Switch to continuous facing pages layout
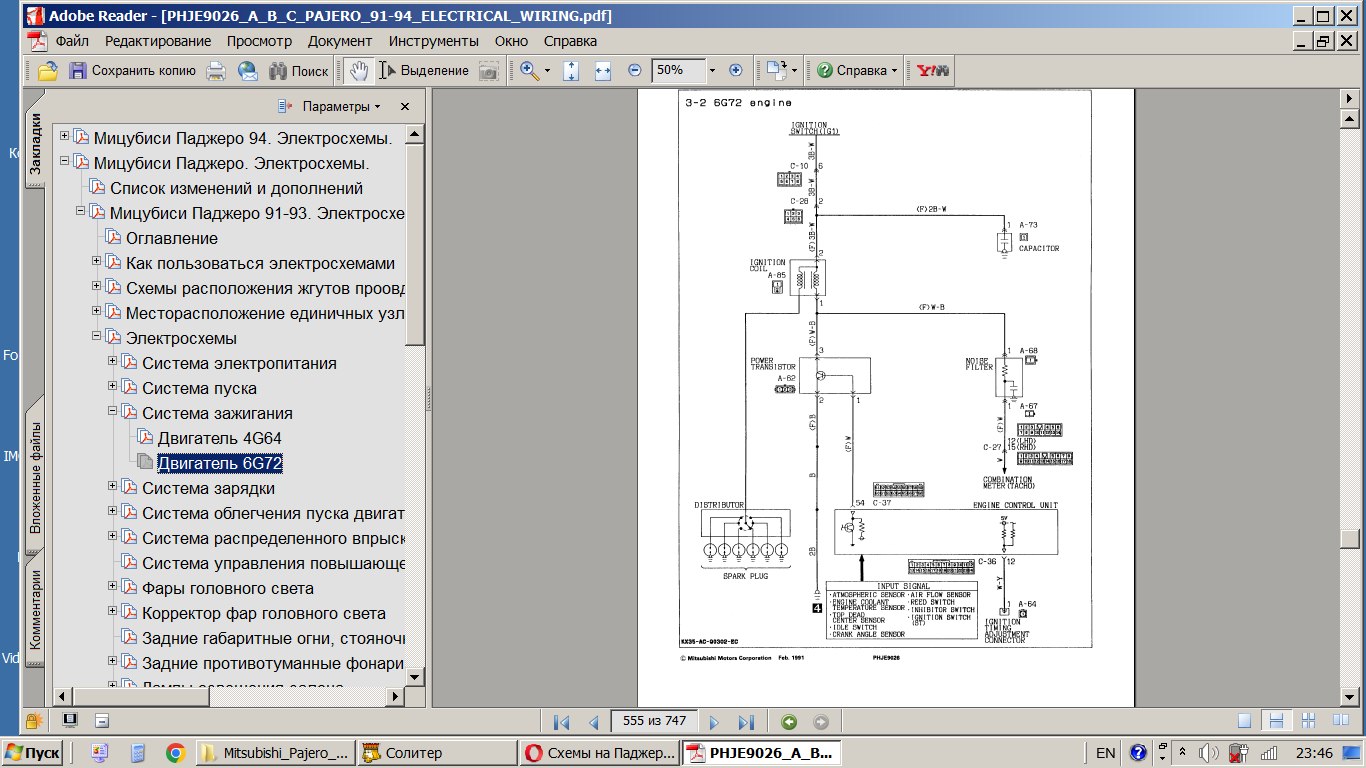Screen dimensions: 1366x768 pos(1306,721)
